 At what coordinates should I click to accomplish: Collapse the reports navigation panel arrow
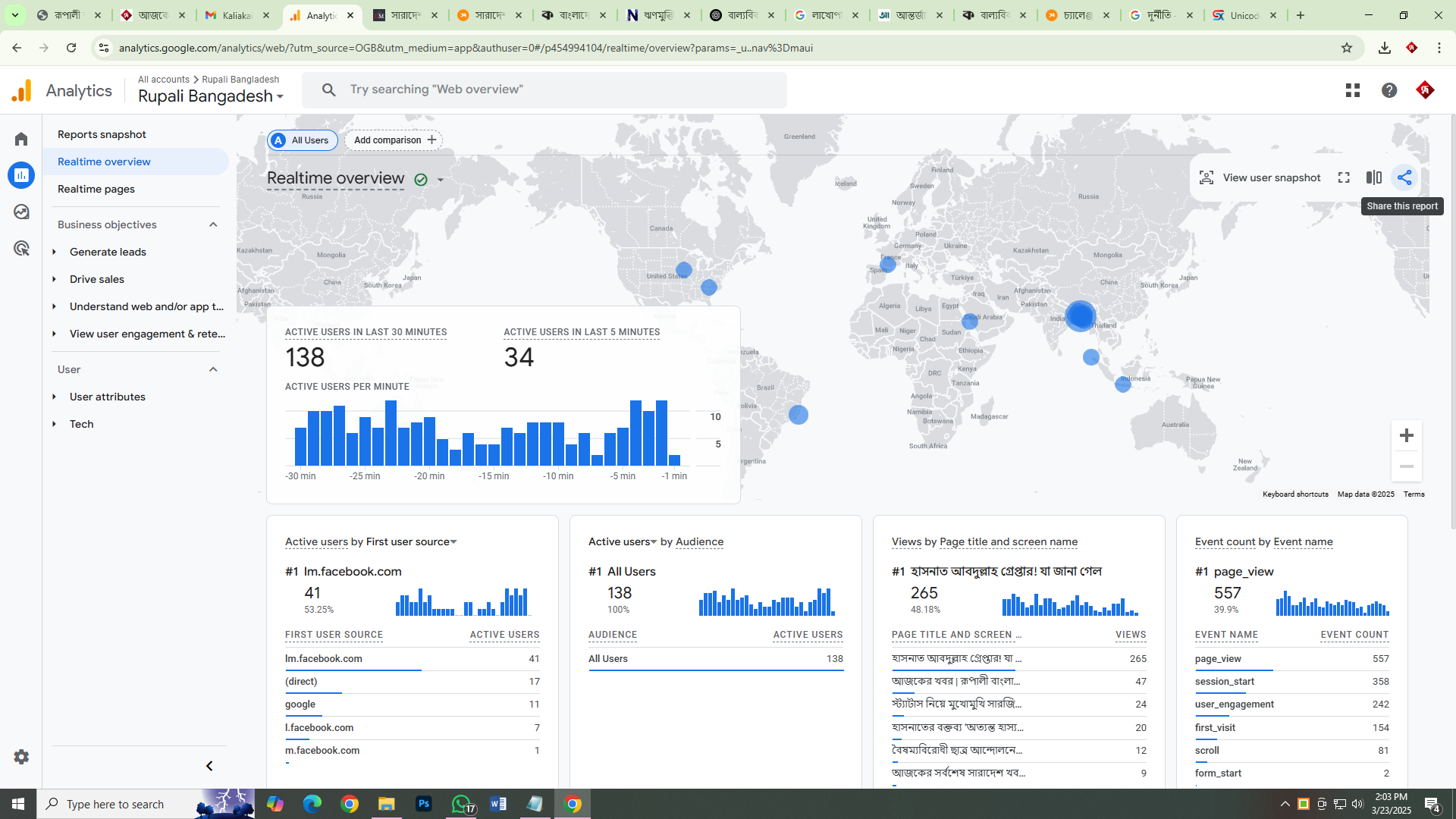(209, 766)
